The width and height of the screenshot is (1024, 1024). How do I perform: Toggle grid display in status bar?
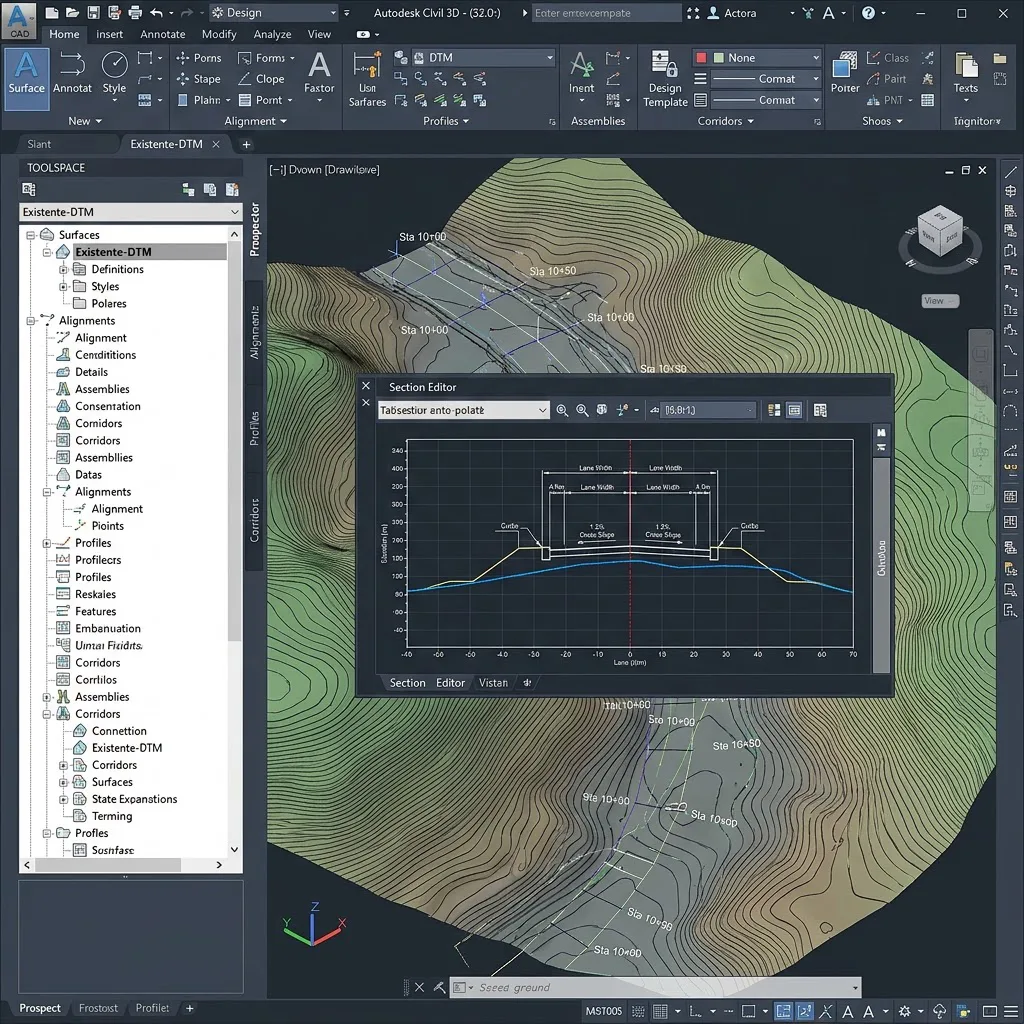coord(660,1011)
